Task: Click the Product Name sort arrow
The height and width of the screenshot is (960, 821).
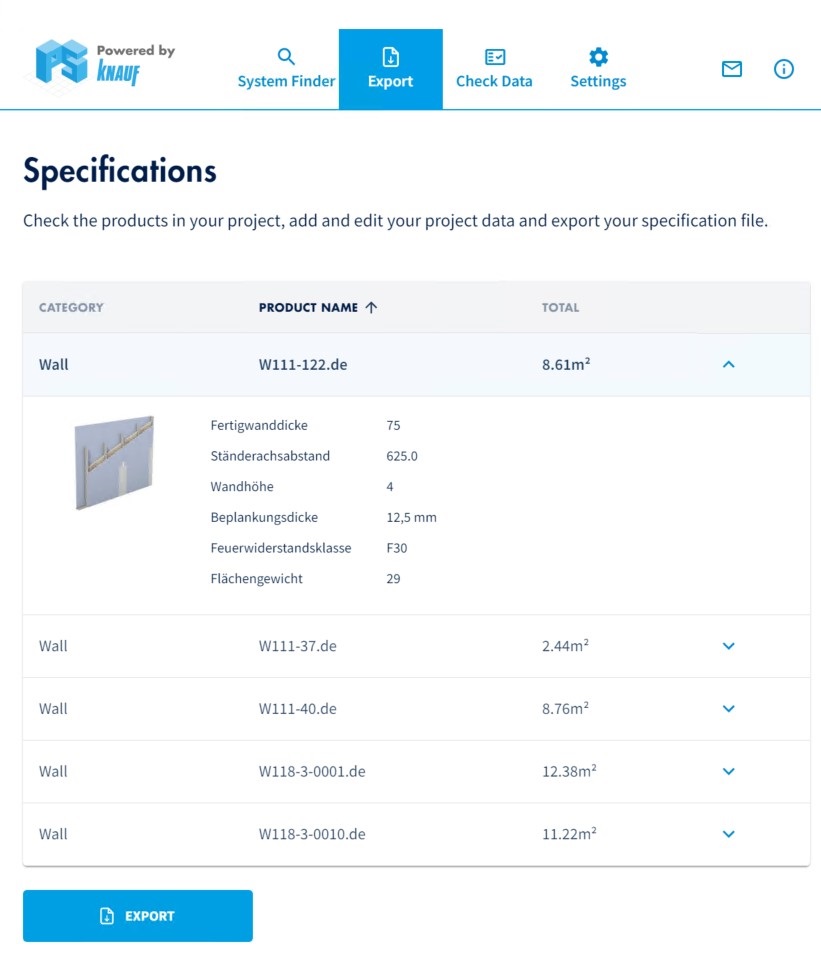Action: point(371,308)
